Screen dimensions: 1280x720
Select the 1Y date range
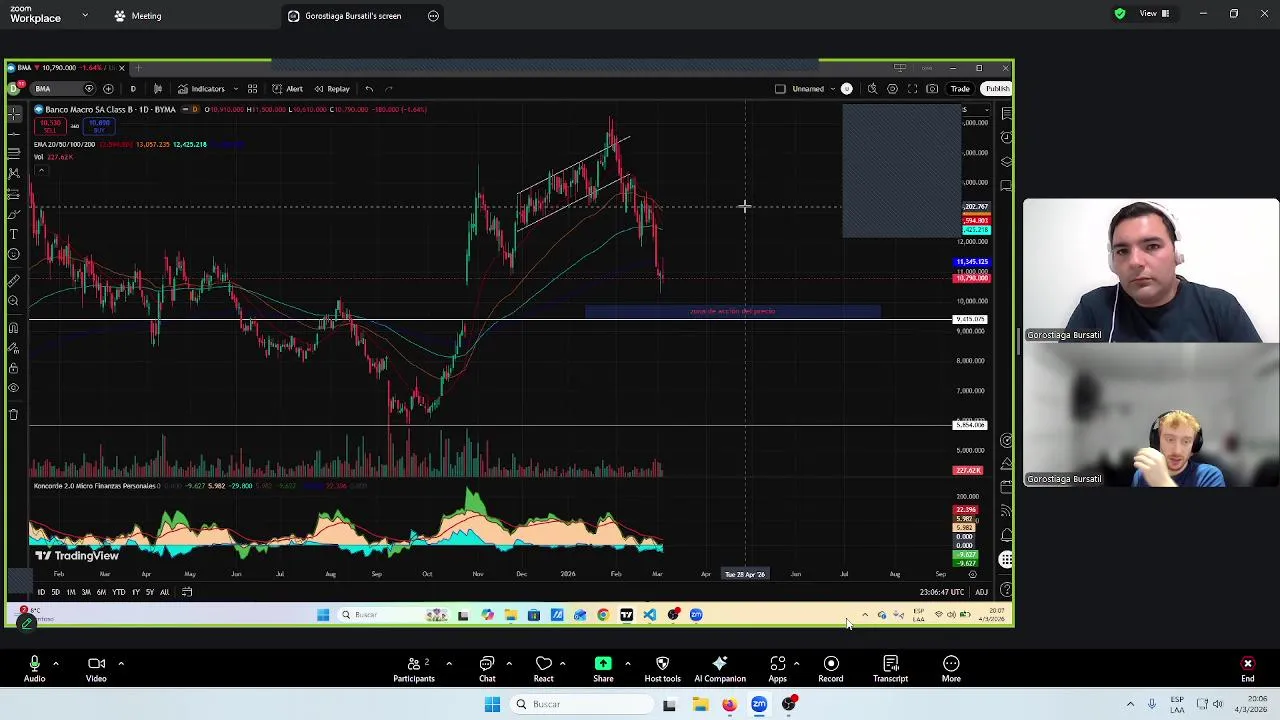136,592
